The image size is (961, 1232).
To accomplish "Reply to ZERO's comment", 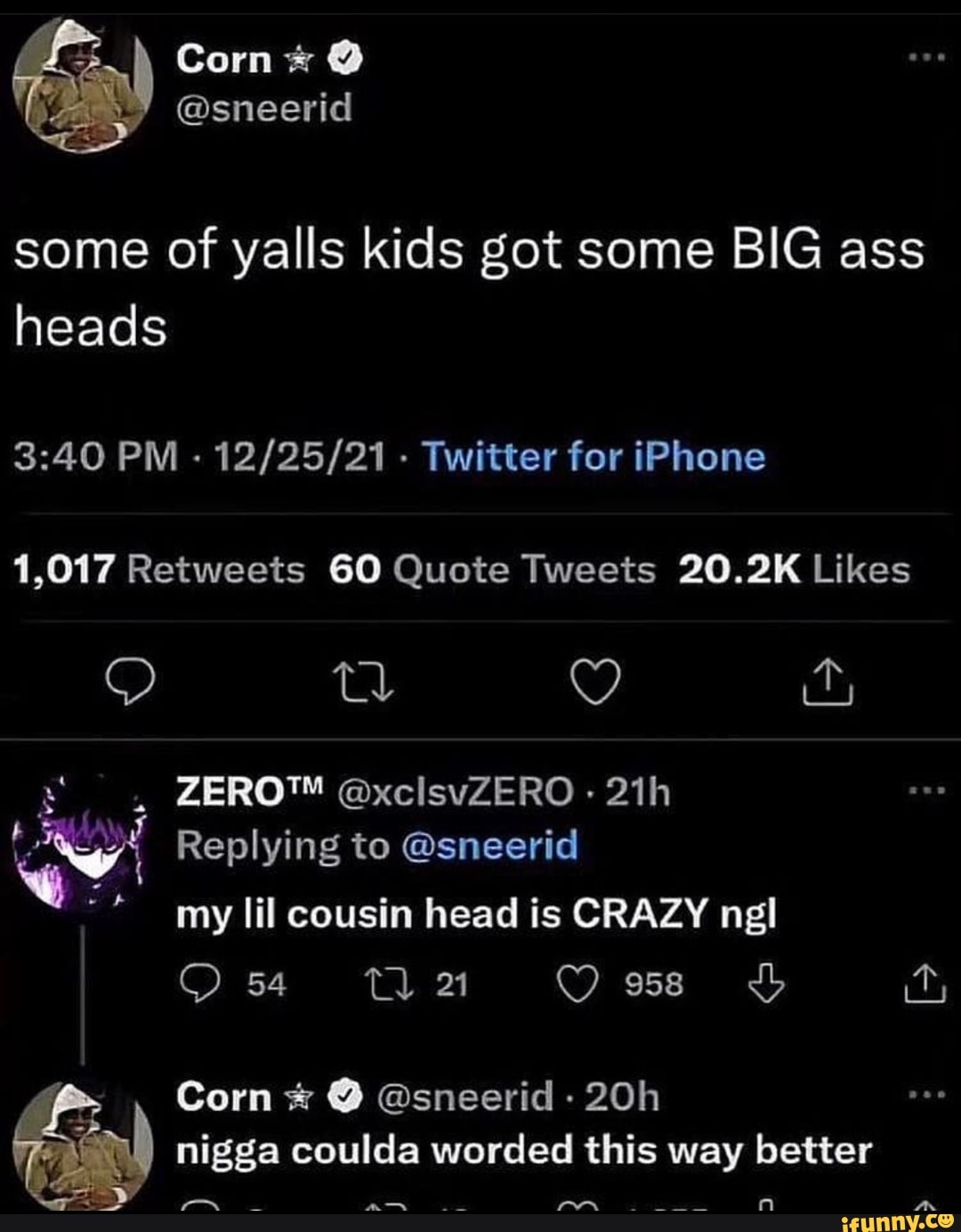I will (x=201, y=984).
